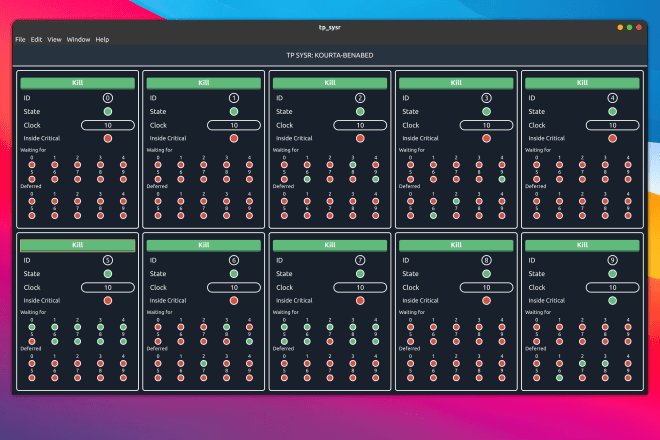
Task: Click the Inside Critical indicator of process 2
Action: click(x=360, y=138)
